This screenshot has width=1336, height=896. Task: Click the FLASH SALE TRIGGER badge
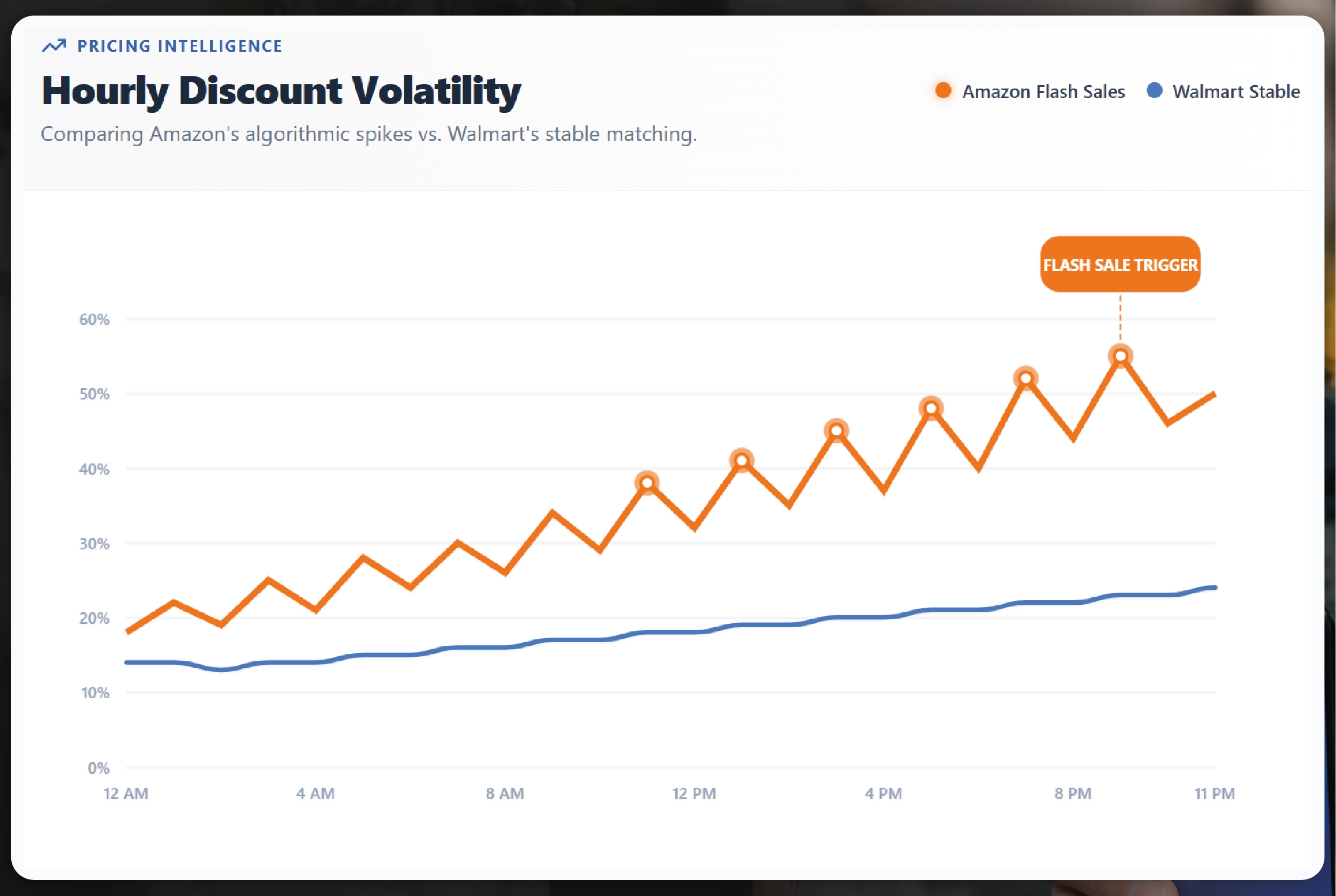[x=1120, y=265]
